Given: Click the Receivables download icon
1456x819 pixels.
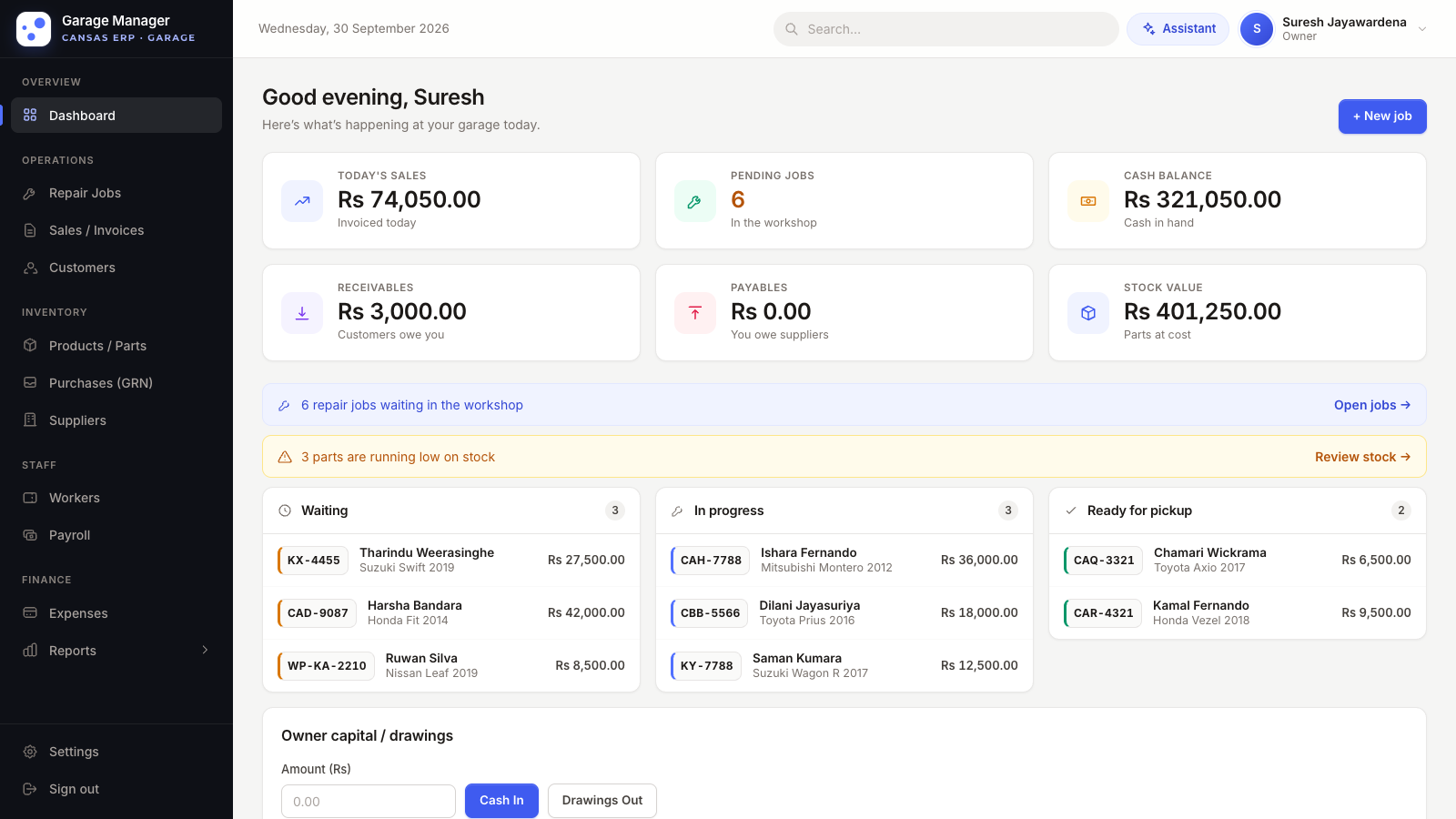Looking at the screenshot, I should pos(302,313).
